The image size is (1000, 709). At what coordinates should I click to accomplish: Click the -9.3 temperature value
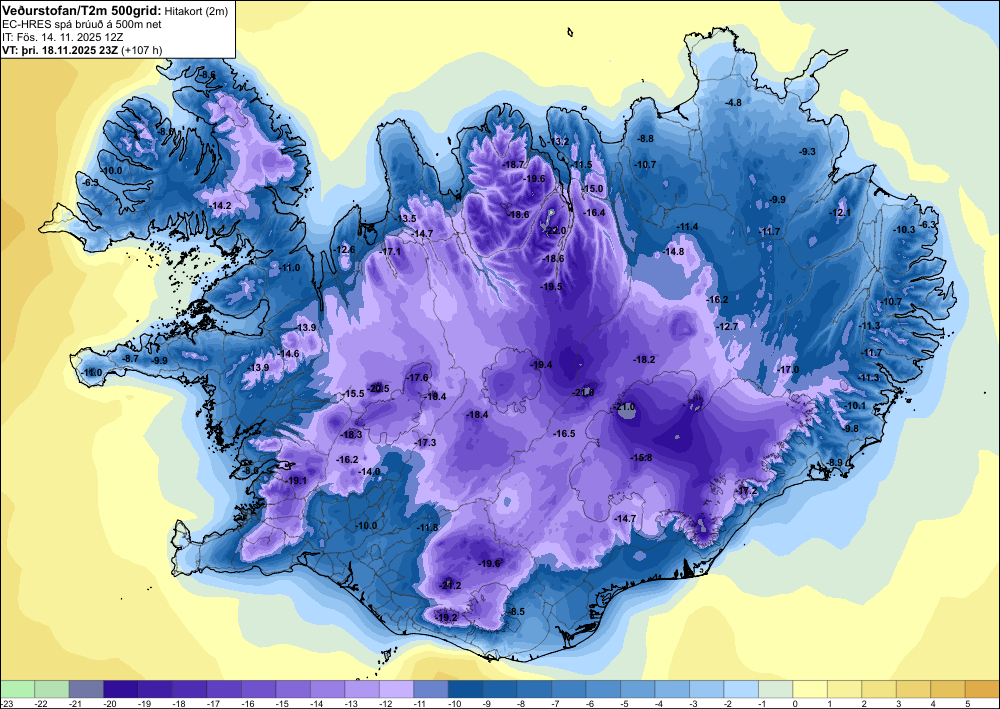click(x=807, y=151)
